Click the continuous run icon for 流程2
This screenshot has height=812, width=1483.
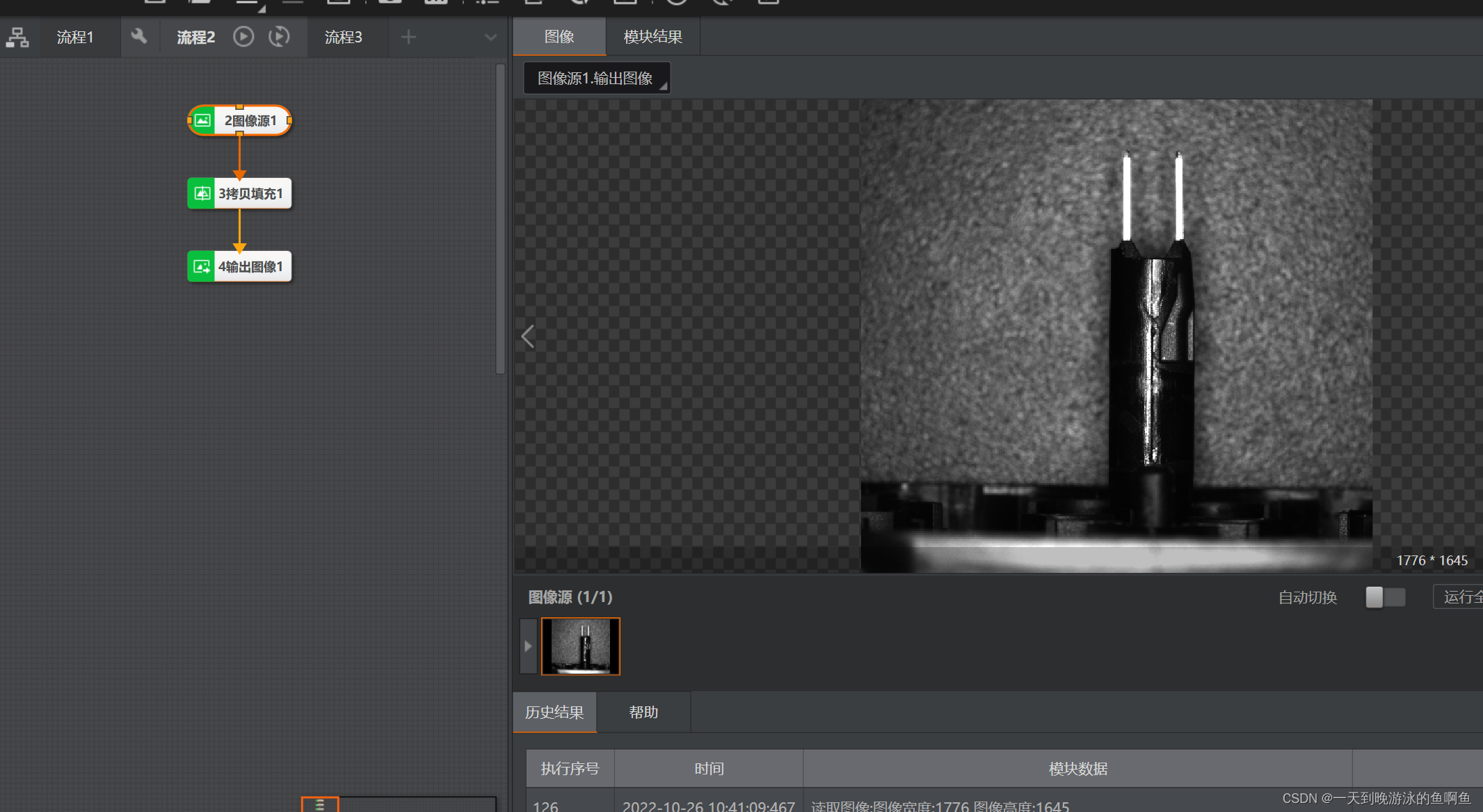[x=279, y=36]
